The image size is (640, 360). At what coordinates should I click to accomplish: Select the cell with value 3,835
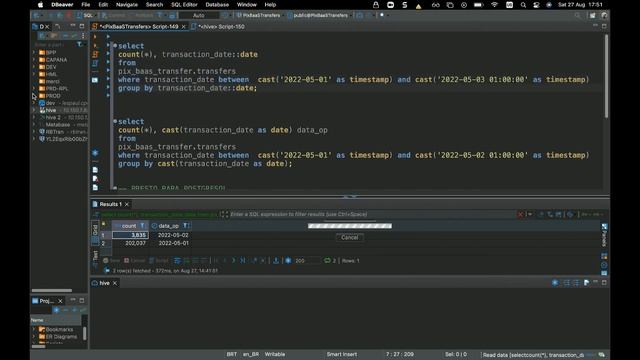tap(131, 235)
